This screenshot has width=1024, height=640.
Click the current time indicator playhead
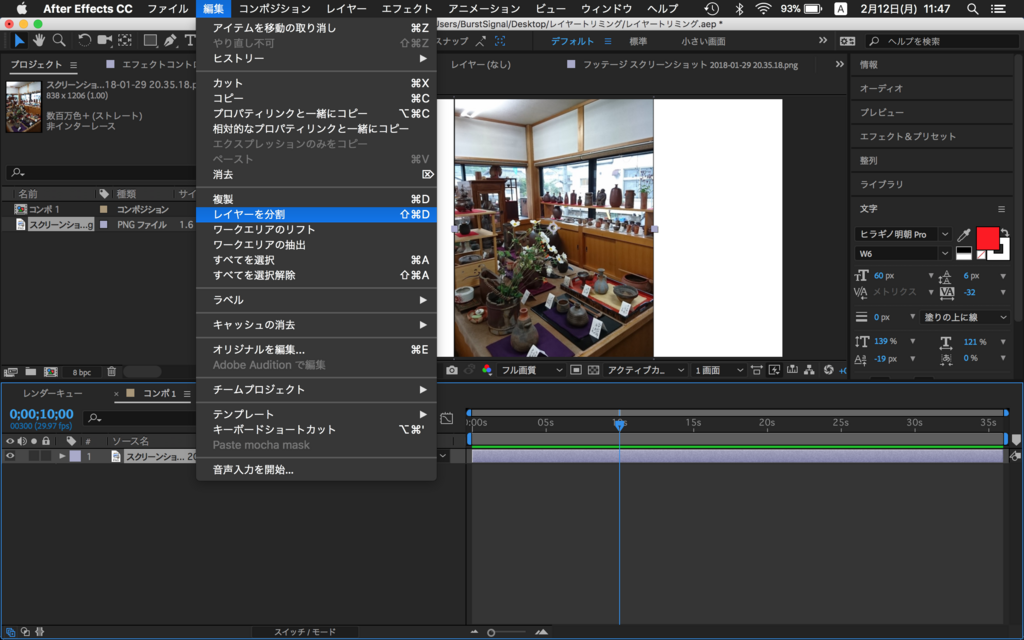point(619,424)
